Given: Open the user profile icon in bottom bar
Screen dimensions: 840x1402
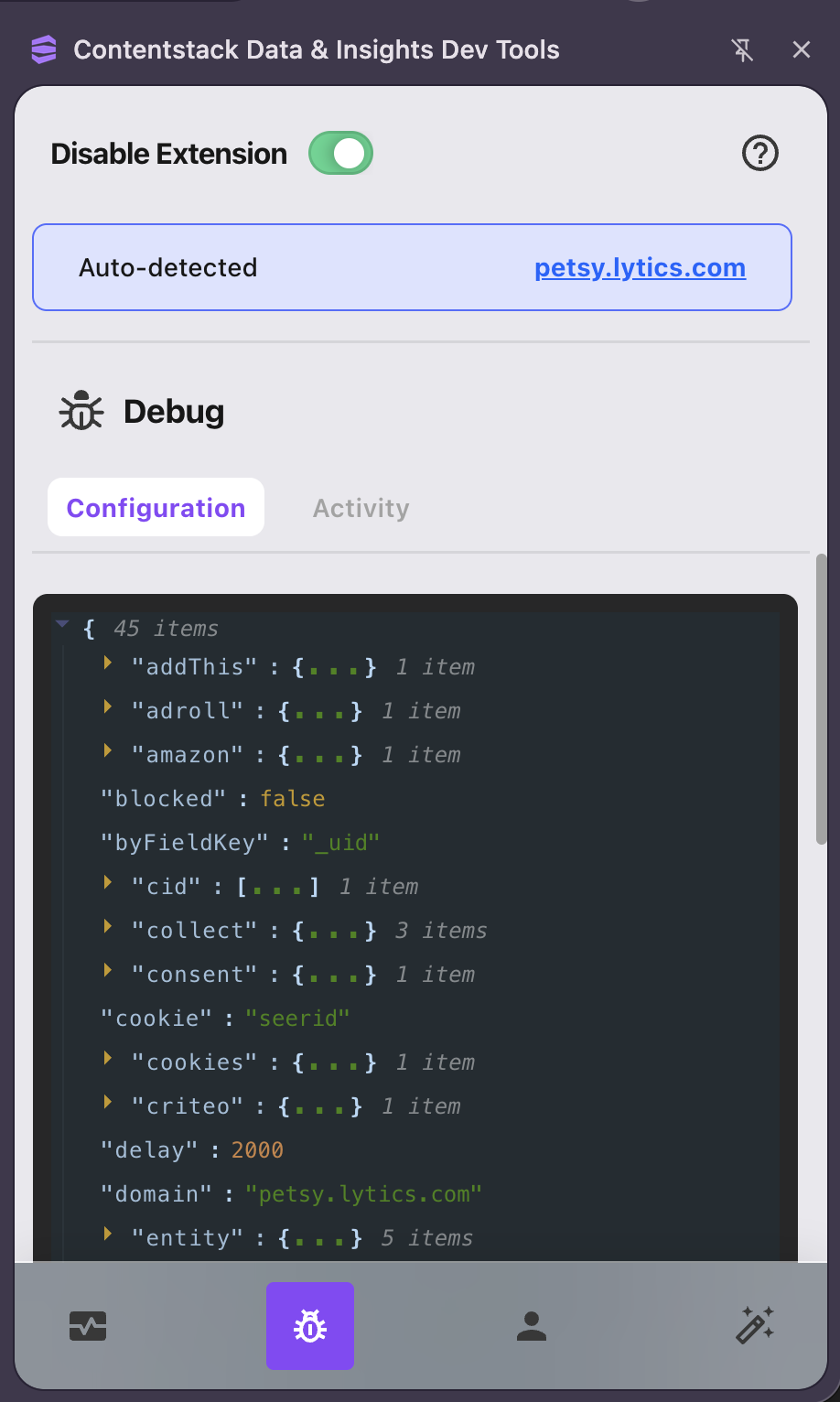Looking at the screenshot, I should click(x=532, y=1326).
